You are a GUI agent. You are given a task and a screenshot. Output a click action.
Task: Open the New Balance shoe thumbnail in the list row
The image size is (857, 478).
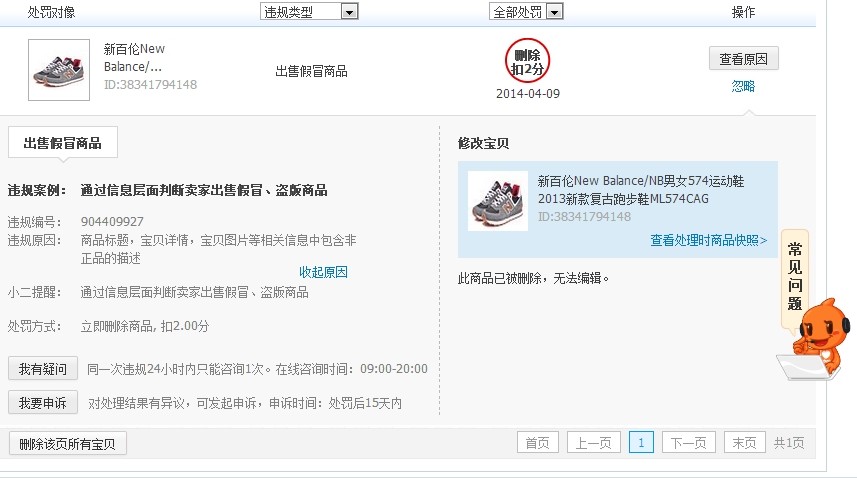[x=59, y=70]
